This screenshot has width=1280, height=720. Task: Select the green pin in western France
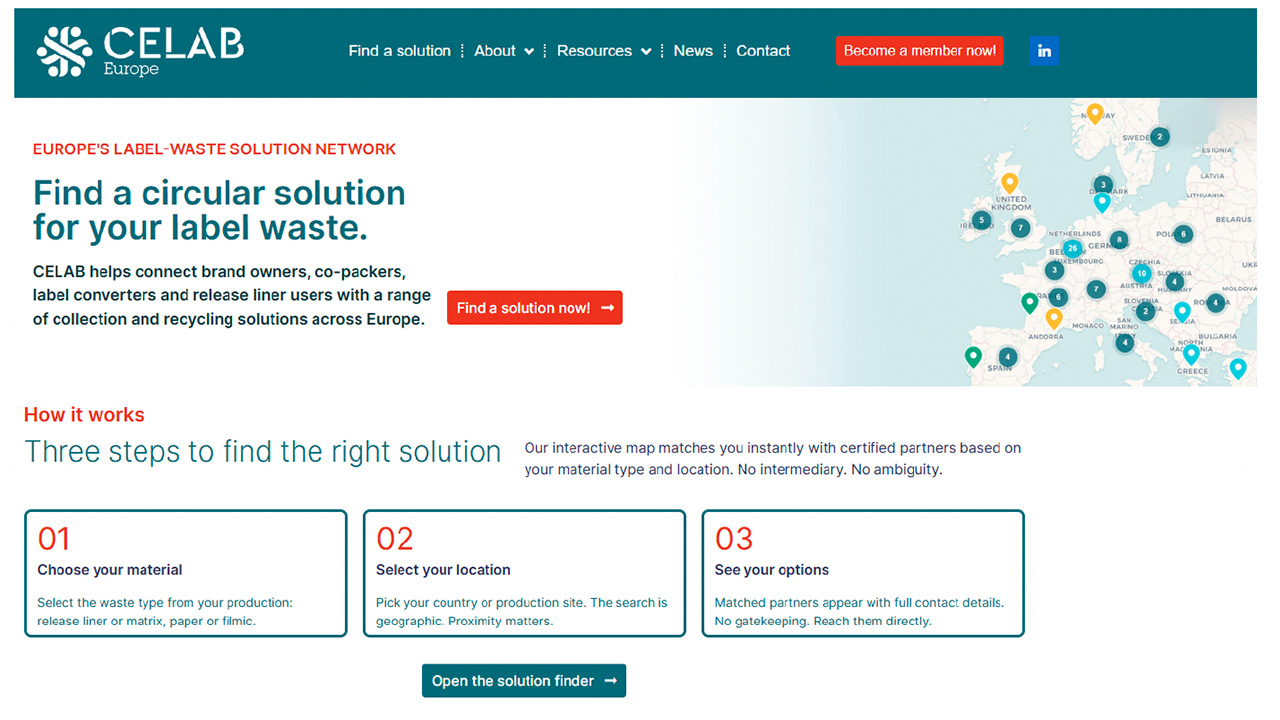click(x=1029, y=302)
